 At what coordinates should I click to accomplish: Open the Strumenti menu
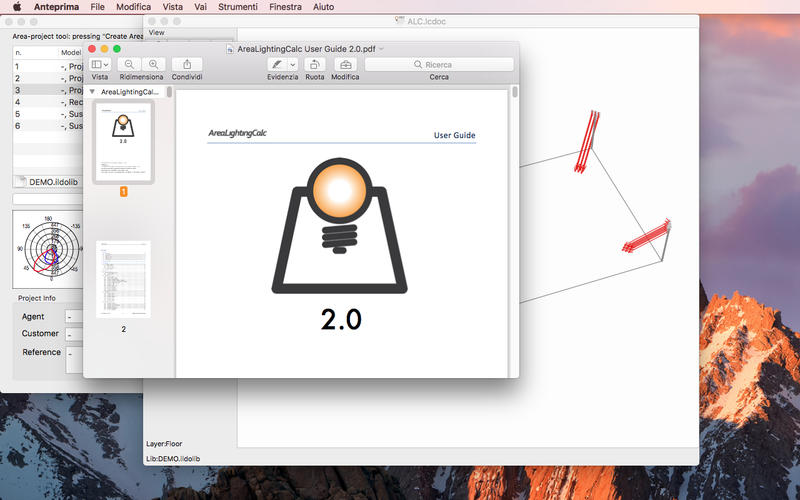click(238, 7)
